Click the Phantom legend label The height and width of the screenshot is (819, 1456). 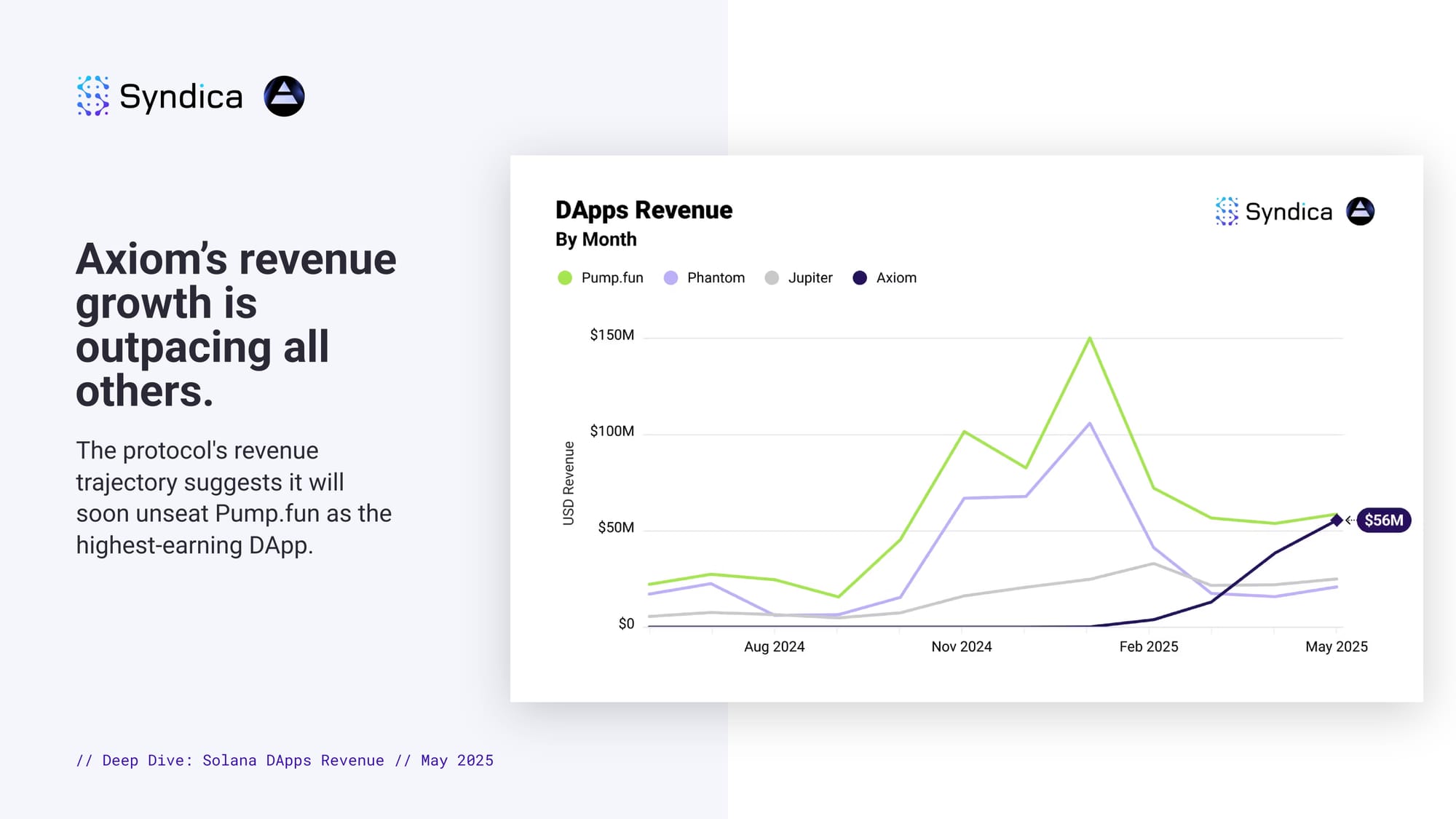click(x=716, y=278)
